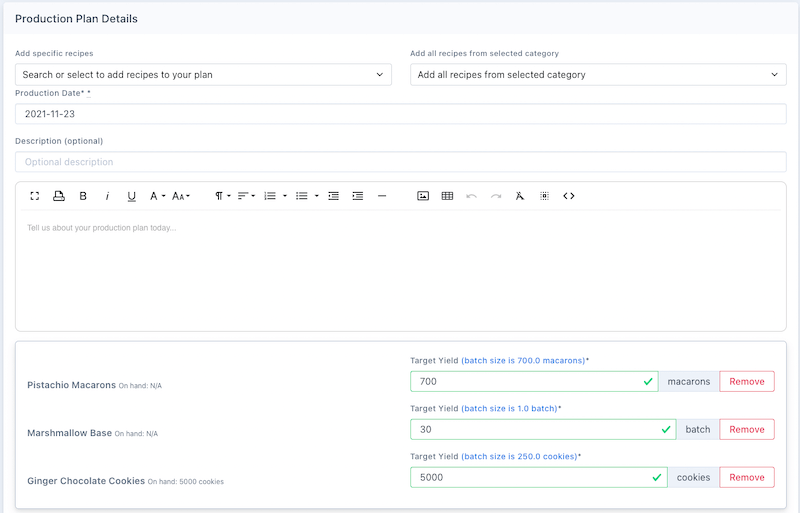Open the code view of the editor
The width and height of the screenshot is (800, 513).
click(x=569, y=196)
